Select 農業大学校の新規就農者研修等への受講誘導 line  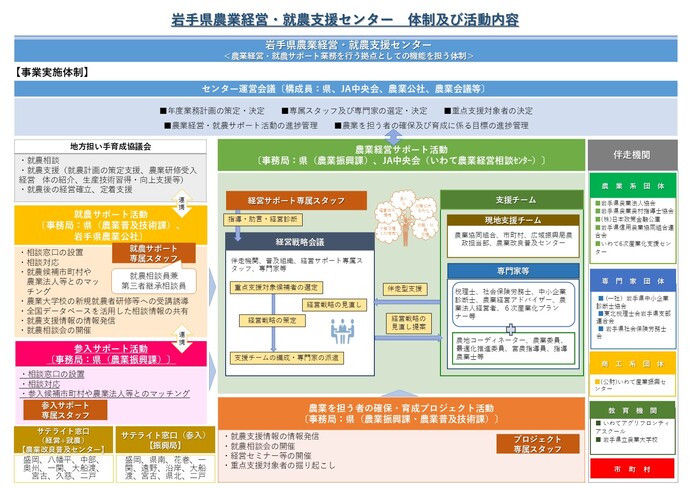point(105,301)
